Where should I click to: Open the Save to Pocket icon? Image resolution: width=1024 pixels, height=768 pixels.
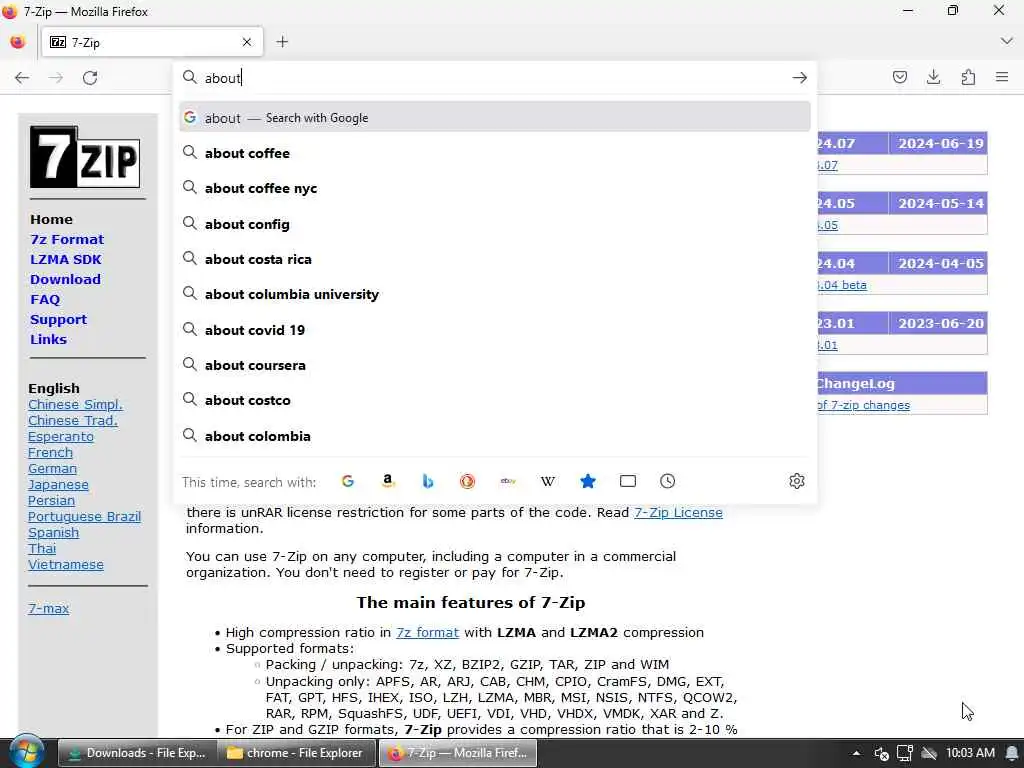pos(899,77)
